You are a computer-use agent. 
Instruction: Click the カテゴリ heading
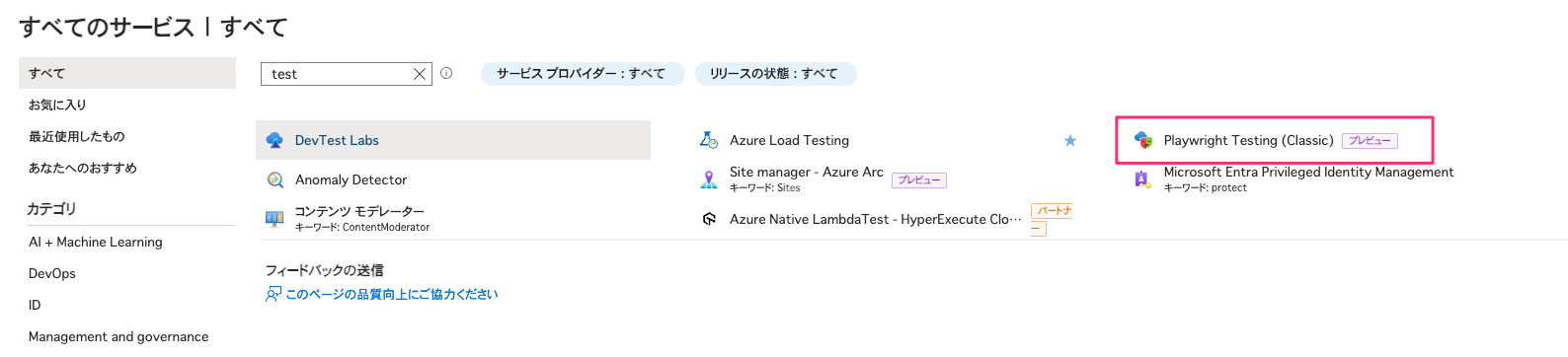[x=51, y=208]
